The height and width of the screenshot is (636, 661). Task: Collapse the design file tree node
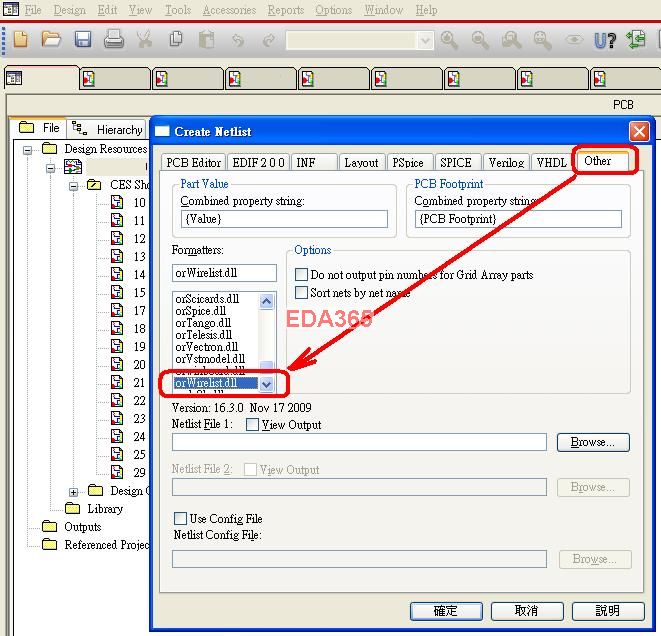tap(51, 169)
